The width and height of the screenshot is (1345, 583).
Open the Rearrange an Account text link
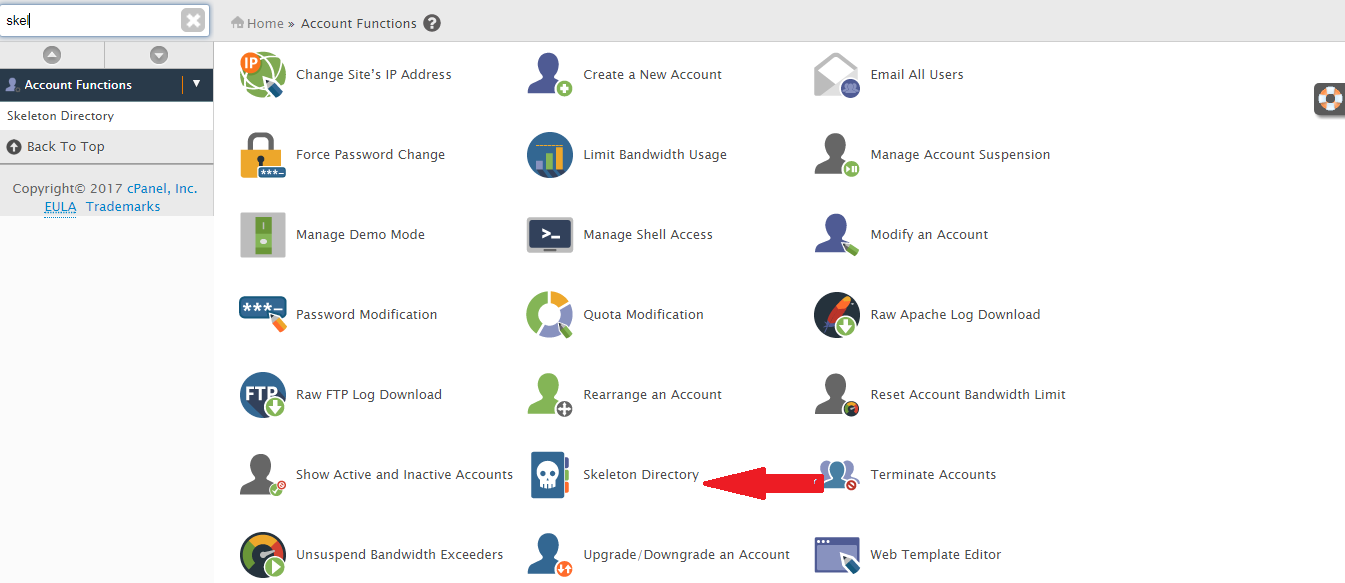pyautogui.click(x=653, y=395)
